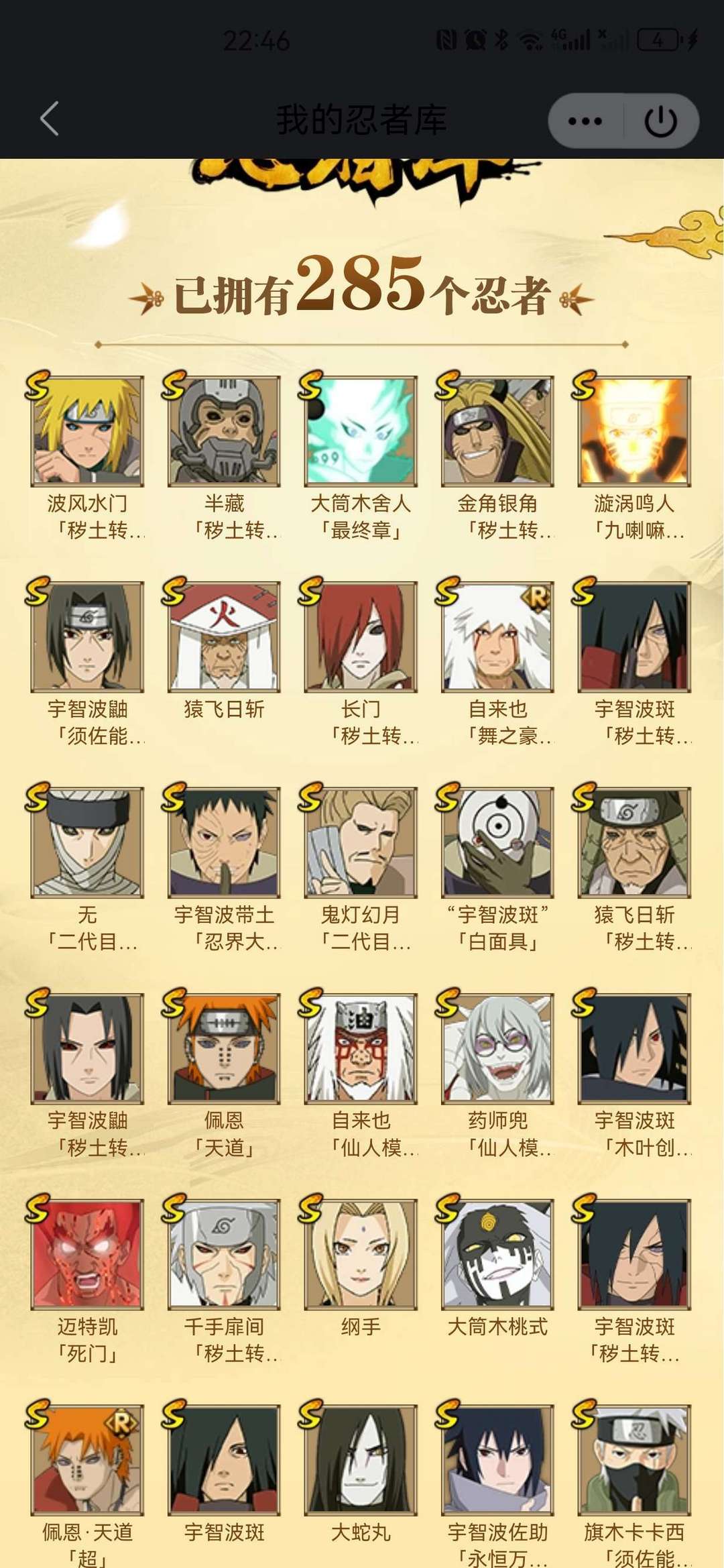Select 大筒木舍人 最终章 portrait
Viewport: 724px width, 1568px height.
coord(361,431)
